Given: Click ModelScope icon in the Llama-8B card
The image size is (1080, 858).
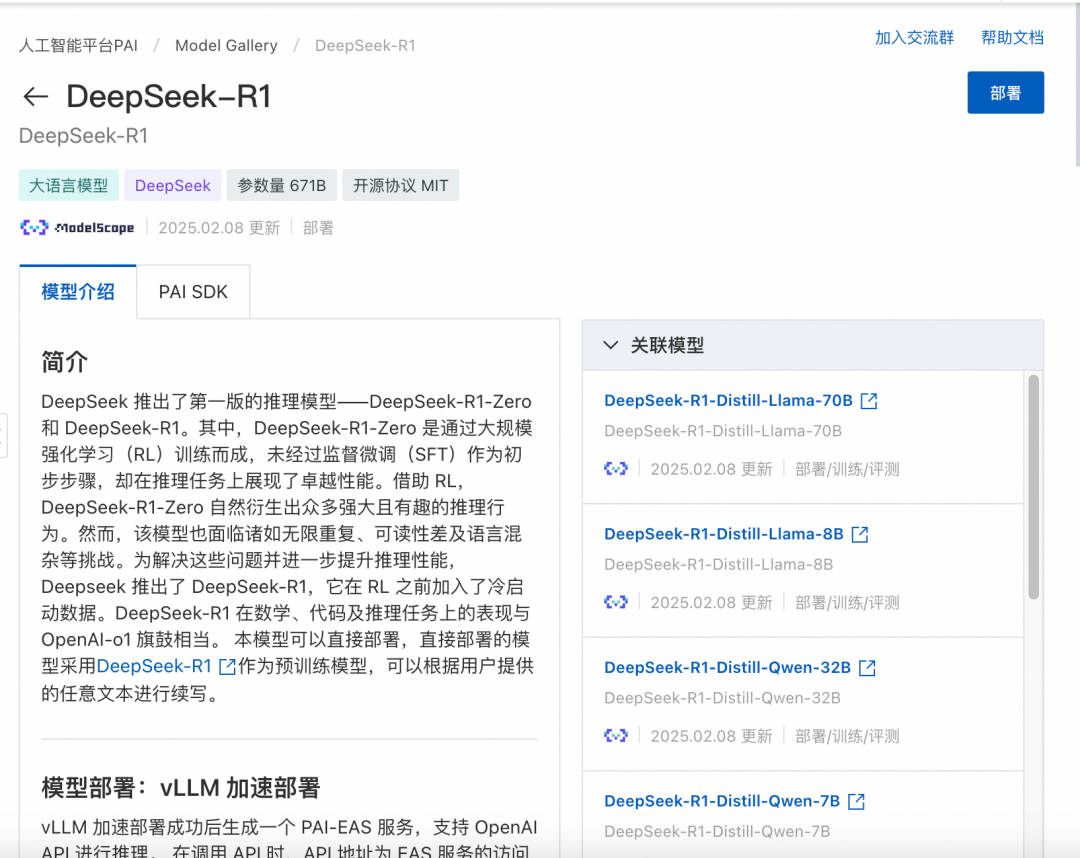Looking at the screenshot, I should [x=616, y=603].
